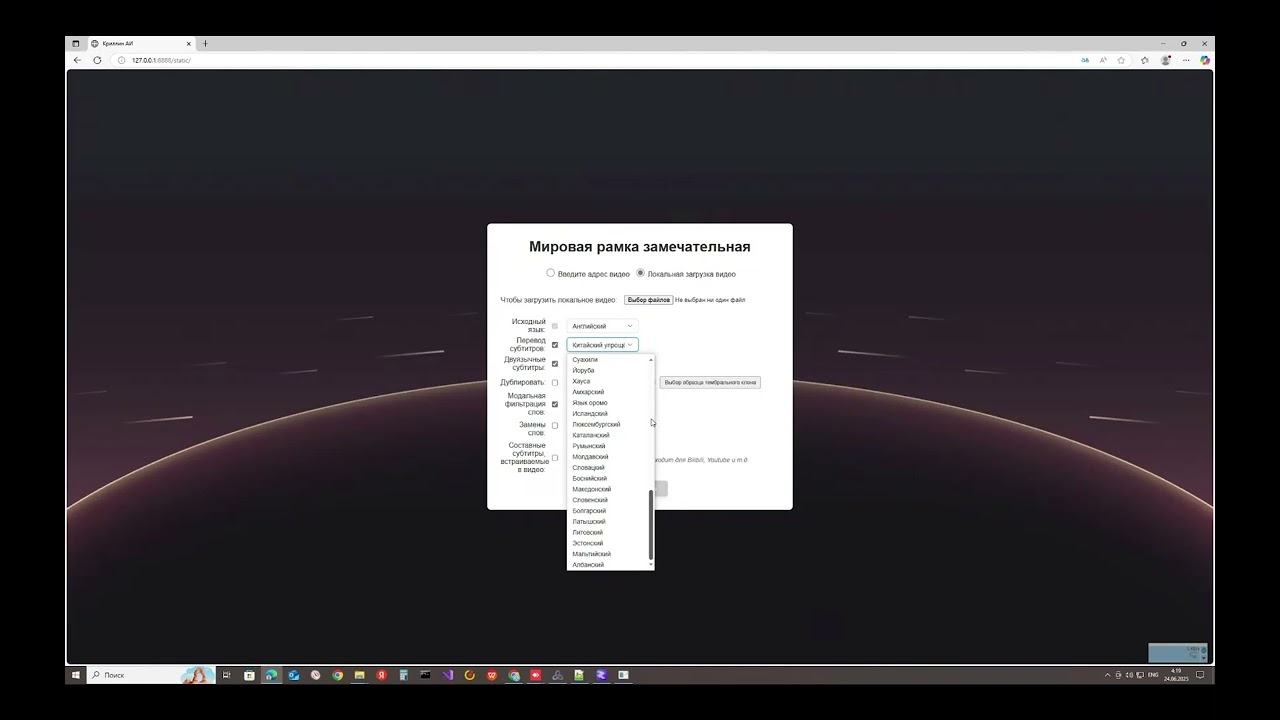Screen dimensions: 1280x720
Task: Open Outlook from the taskbar
Action: tap(294, 675)
